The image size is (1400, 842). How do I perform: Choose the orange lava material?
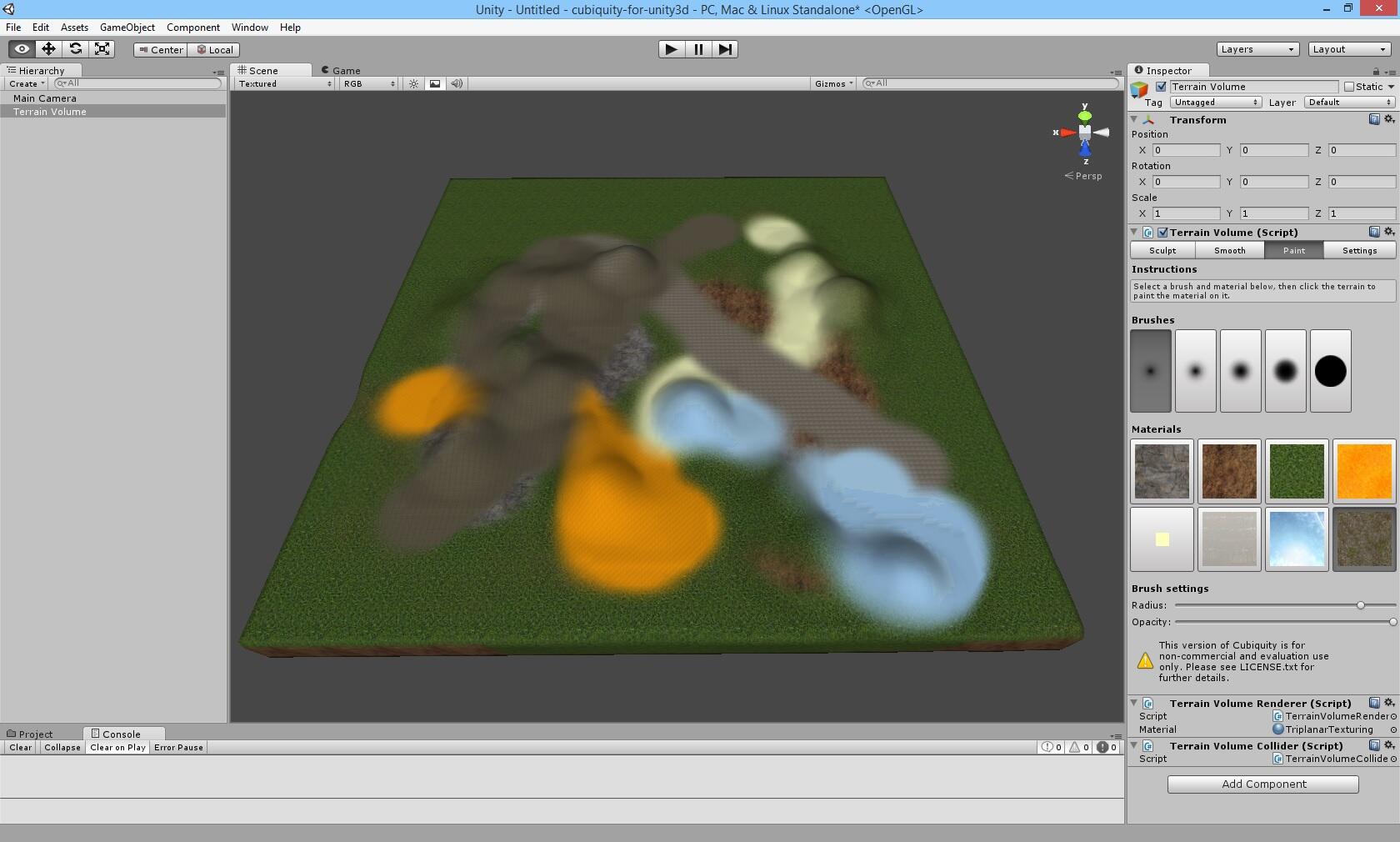click(x=1364, y=471)
